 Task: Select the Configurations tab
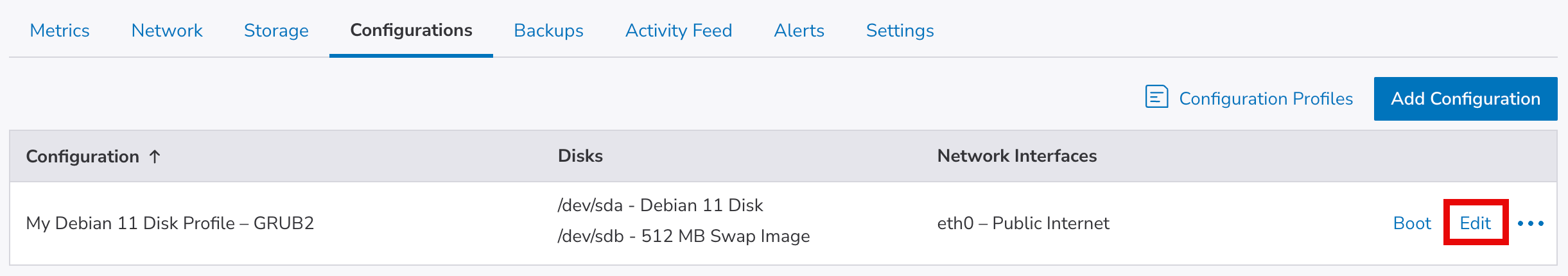[x=411, y=31]
